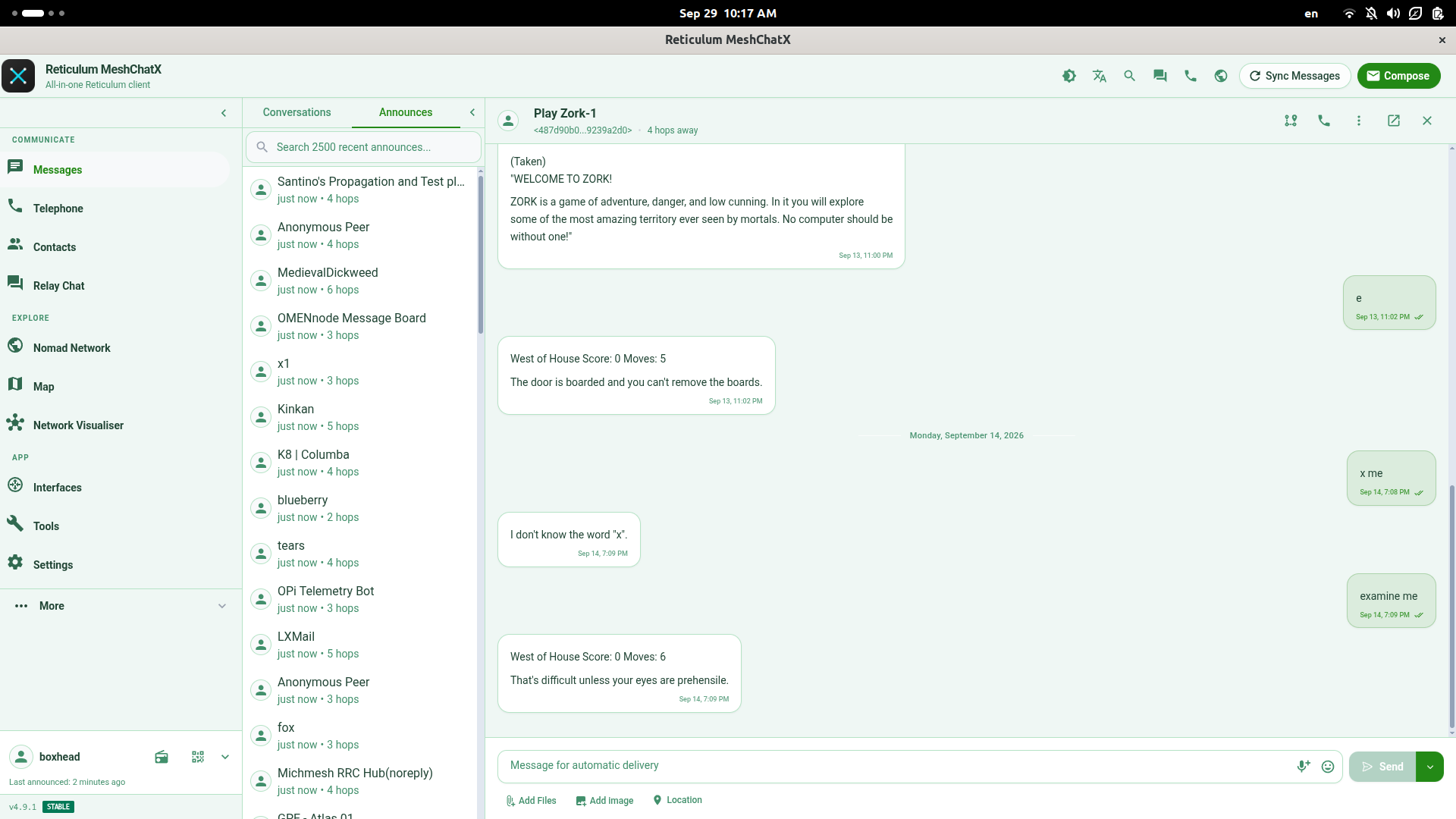
Task: Open the en input language indicator
Action: click(x=1311, y=14)
